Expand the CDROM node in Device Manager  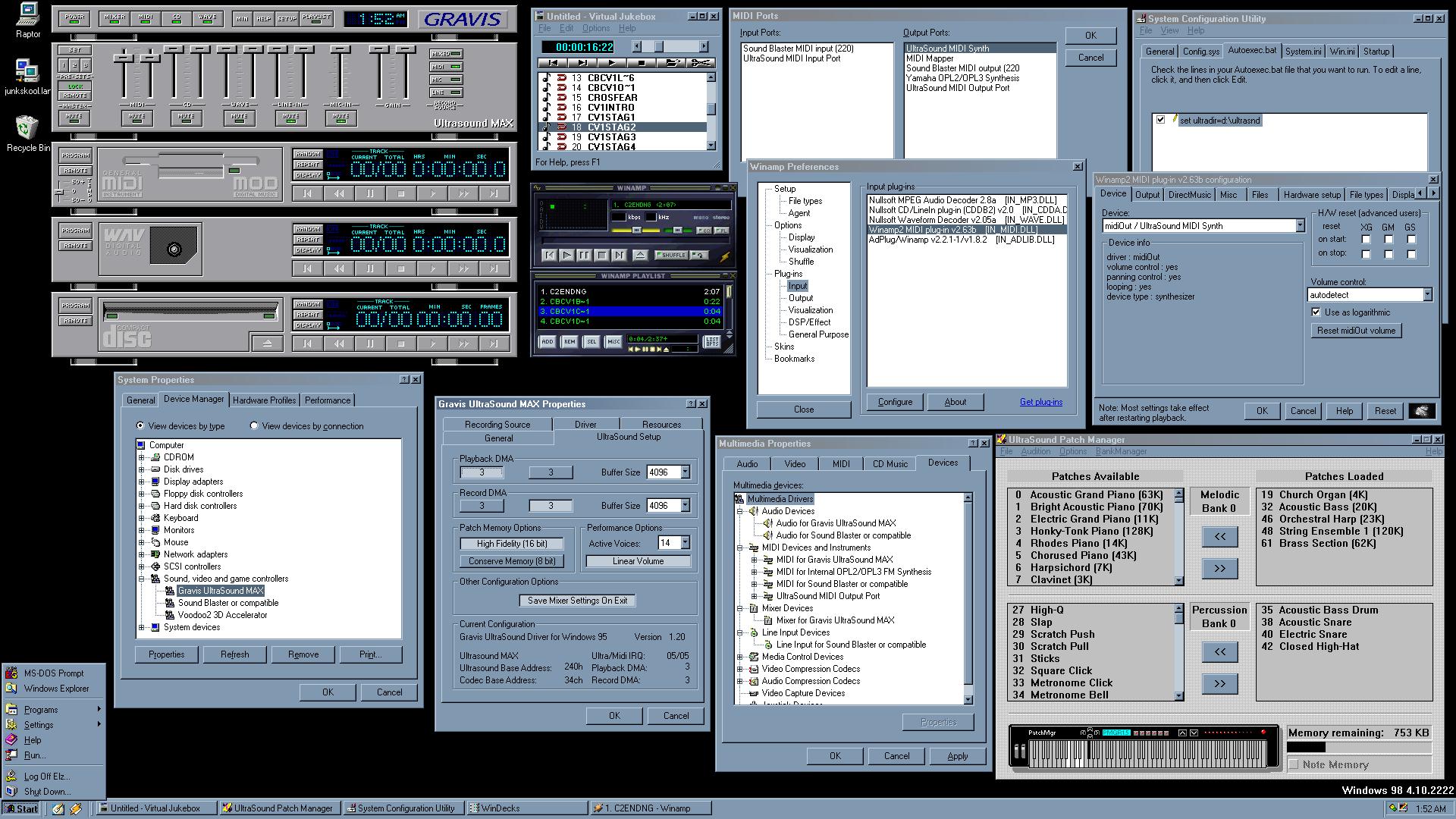(x=141, y=457)
